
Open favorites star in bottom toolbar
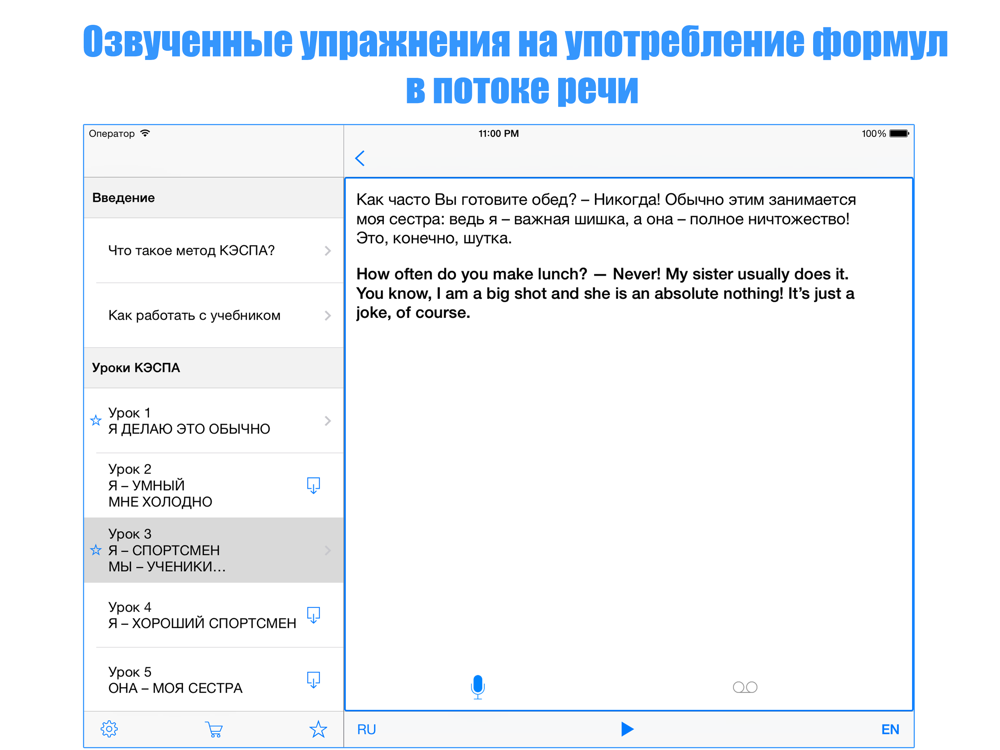pyautogui.click(x=318, y=729)
